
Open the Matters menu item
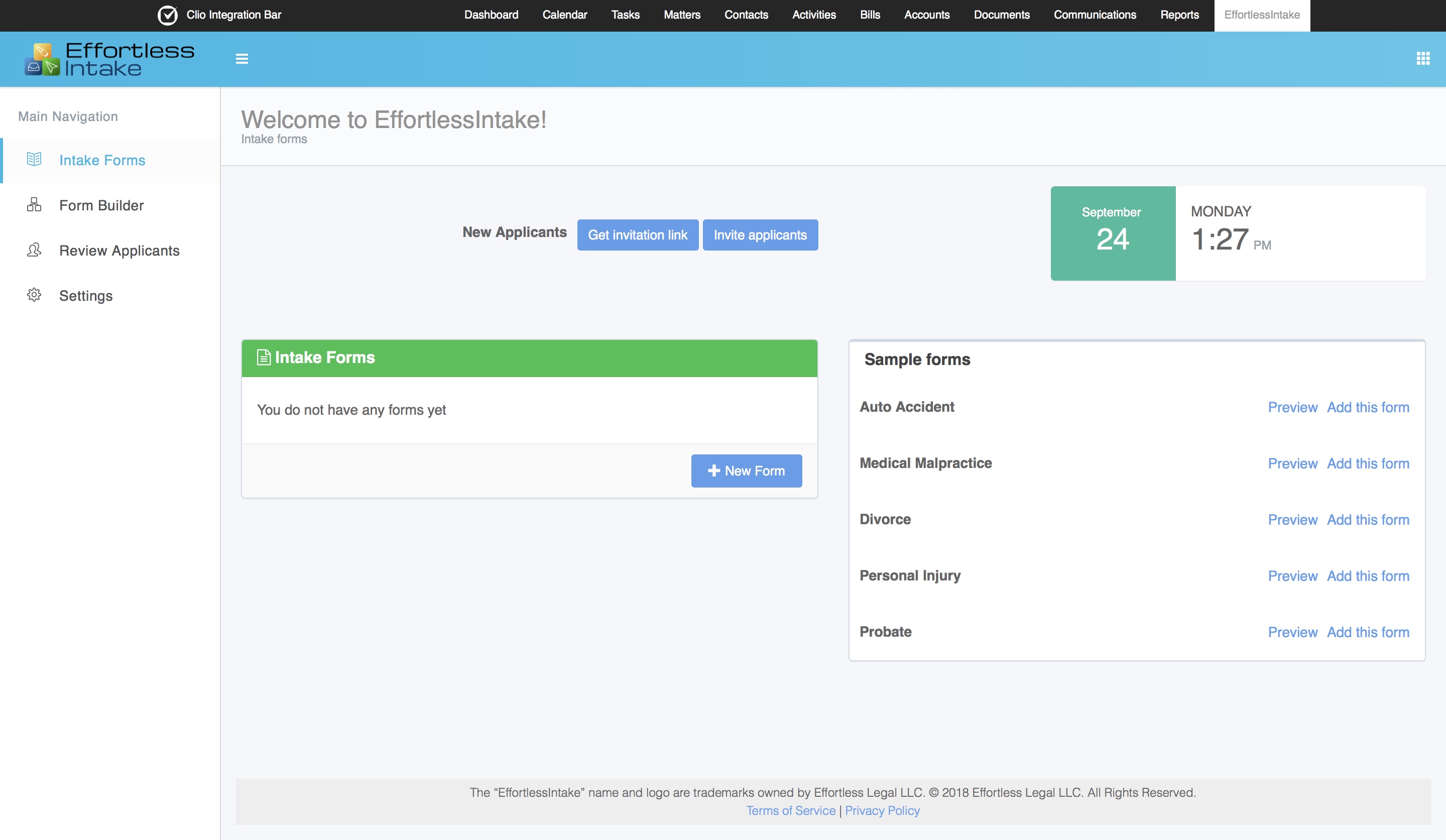[x=681, y=15]
